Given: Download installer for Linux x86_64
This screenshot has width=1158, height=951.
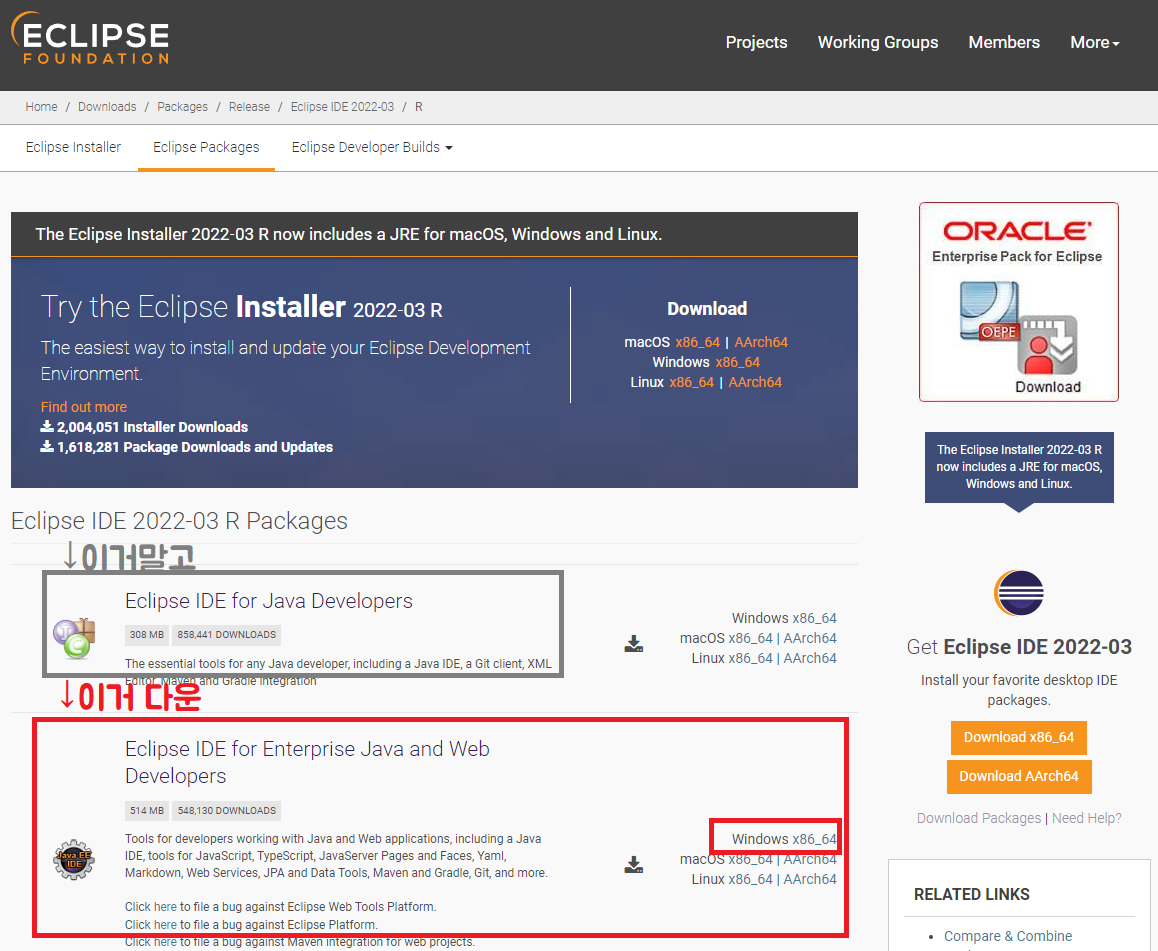Looking at the screenshot, I should tap(691, 382).
